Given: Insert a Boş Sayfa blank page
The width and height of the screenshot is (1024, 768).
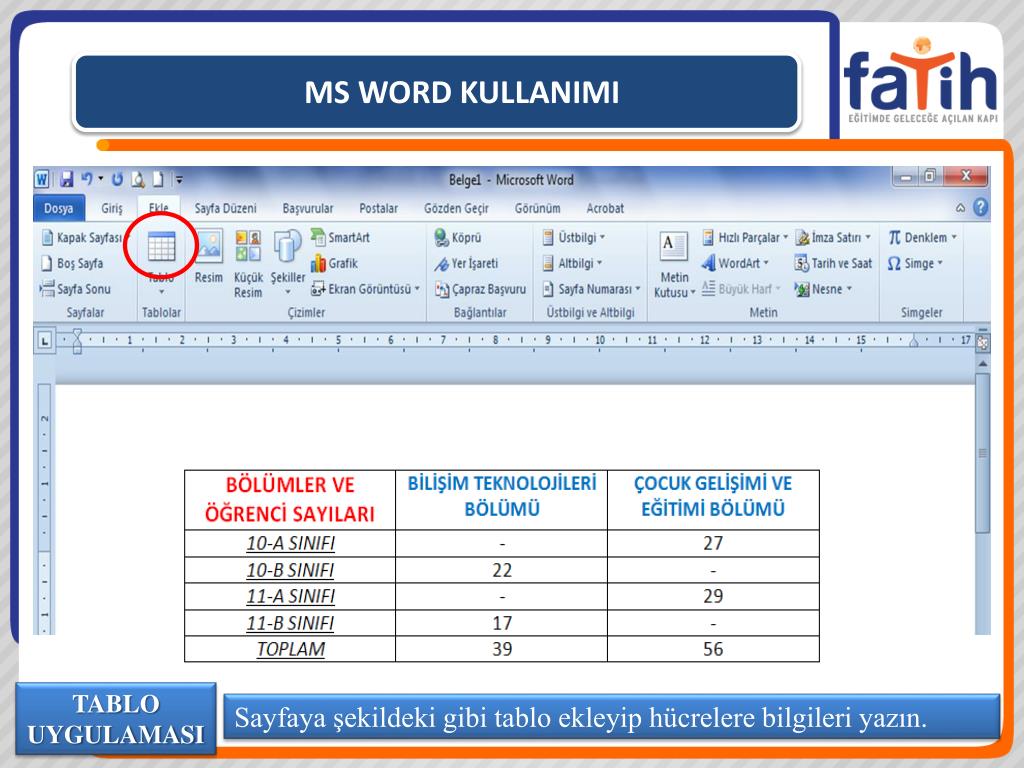Looking at the screenshot, I should (x=72, y=263).
